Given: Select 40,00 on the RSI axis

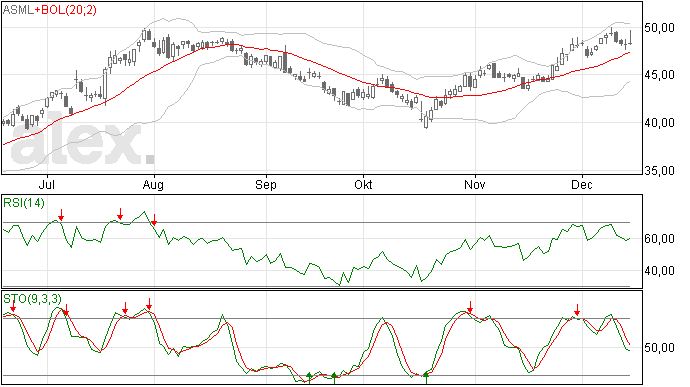Looking at the screenshot, I should [x=659, y=271].
